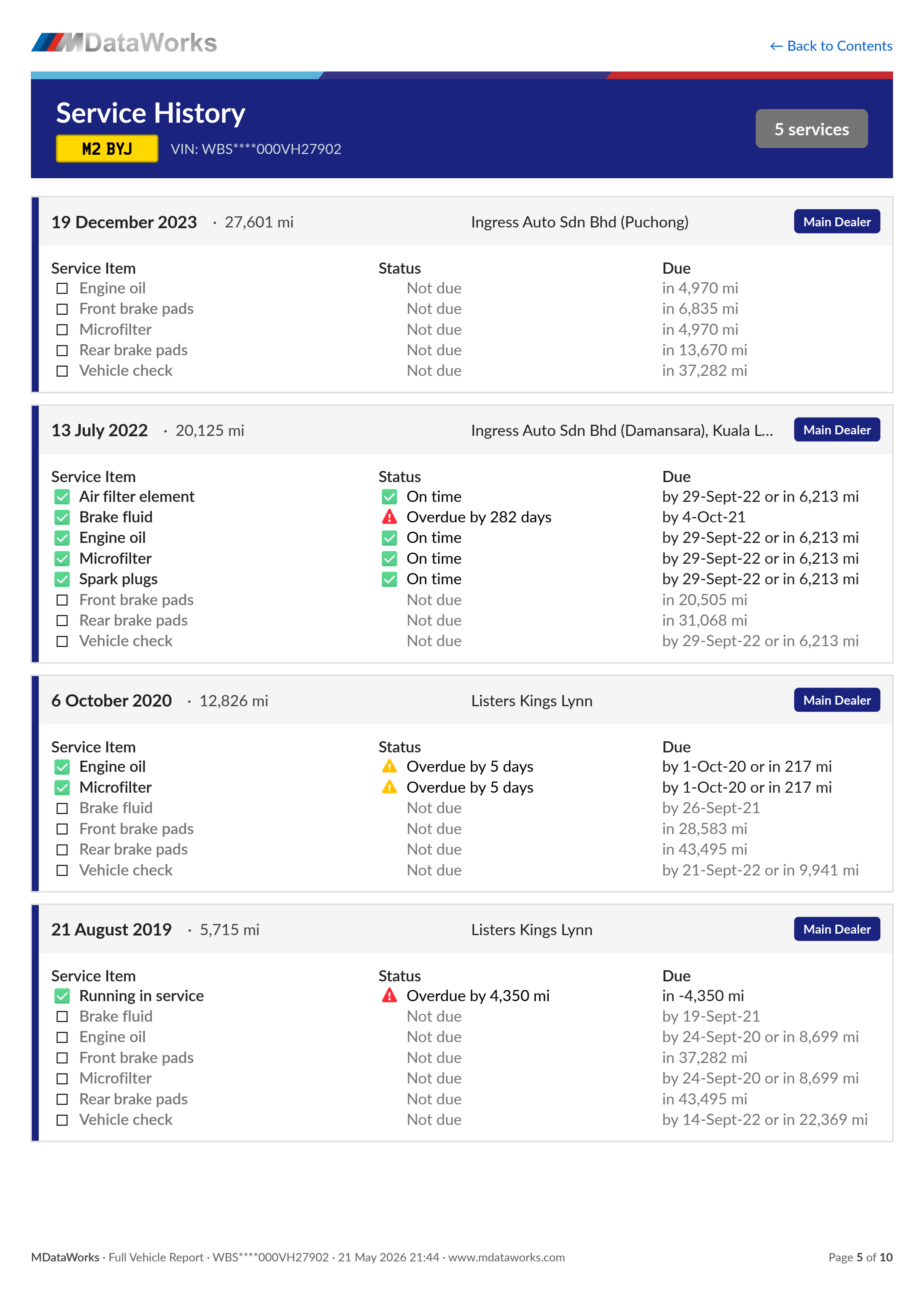Click yellow warning icon for Engine oil overdue
Screen dimensions: 924x1308
point(390,766)
